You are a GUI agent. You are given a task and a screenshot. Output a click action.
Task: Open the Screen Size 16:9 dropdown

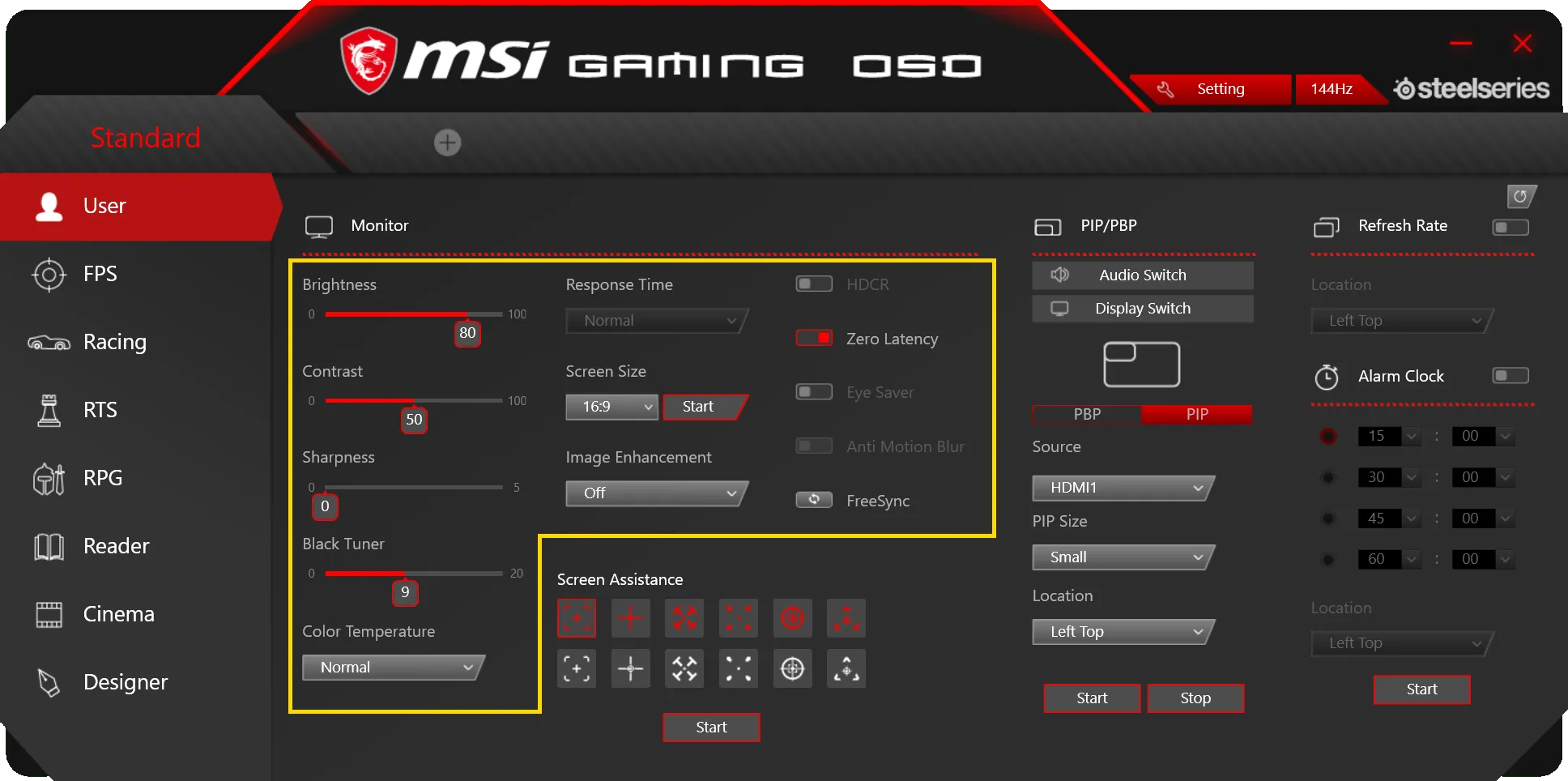[612, 407]
